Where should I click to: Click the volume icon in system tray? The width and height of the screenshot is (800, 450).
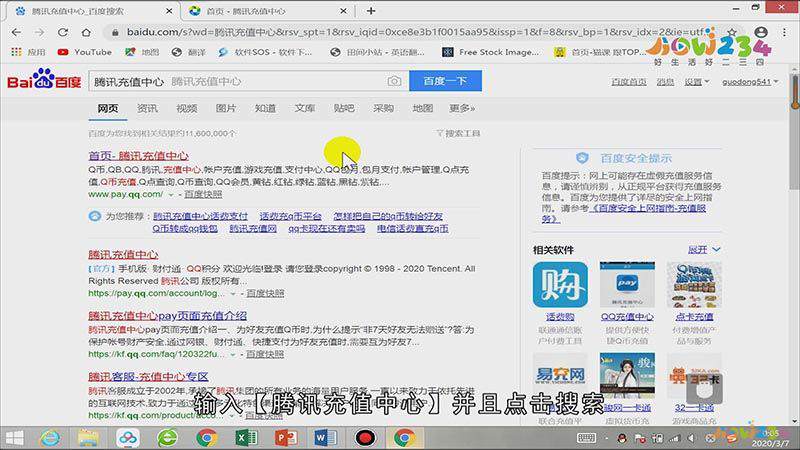[692, 438]
